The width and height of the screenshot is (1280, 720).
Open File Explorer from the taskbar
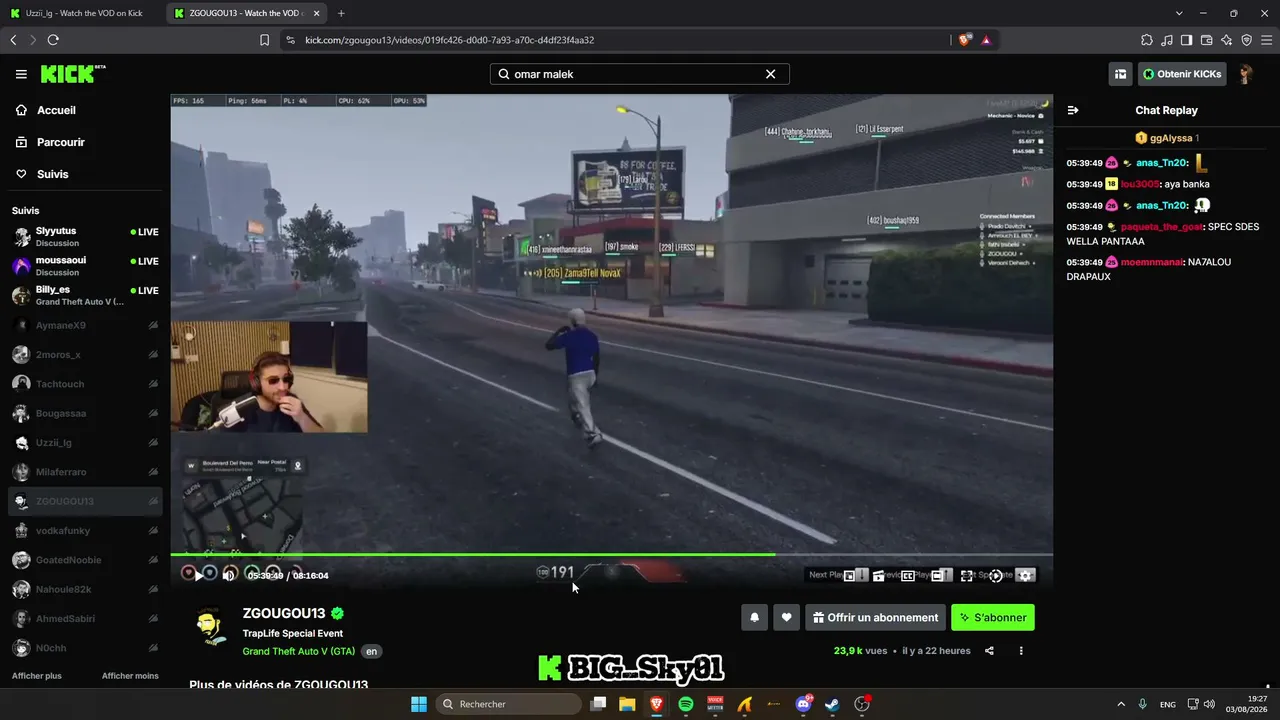click(x=627, y=704)
